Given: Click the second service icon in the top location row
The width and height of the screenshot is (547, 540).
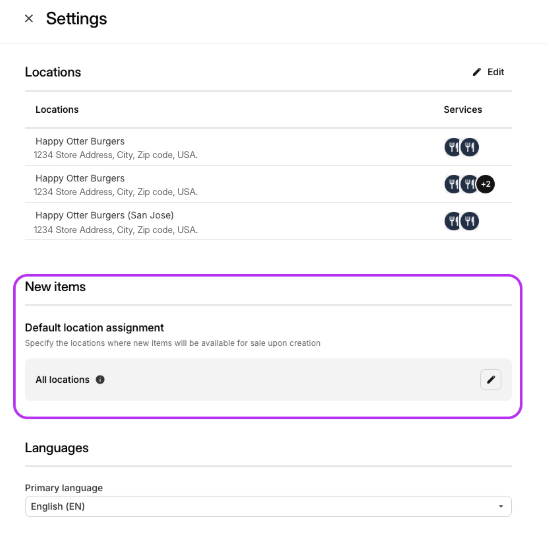Looking at the screenshot, I should click(470, 147).
